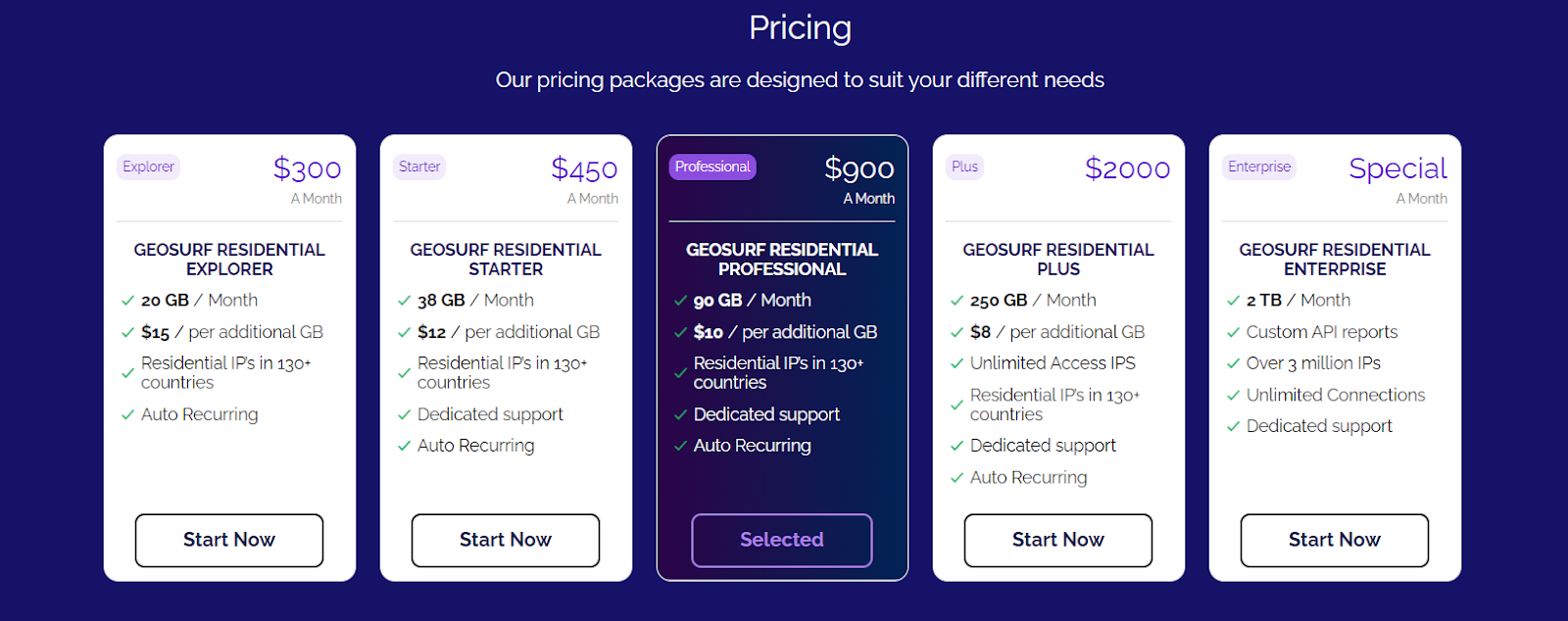Click Start Now on the Plus plan

pyautogui.click(x=1058, y=540)
